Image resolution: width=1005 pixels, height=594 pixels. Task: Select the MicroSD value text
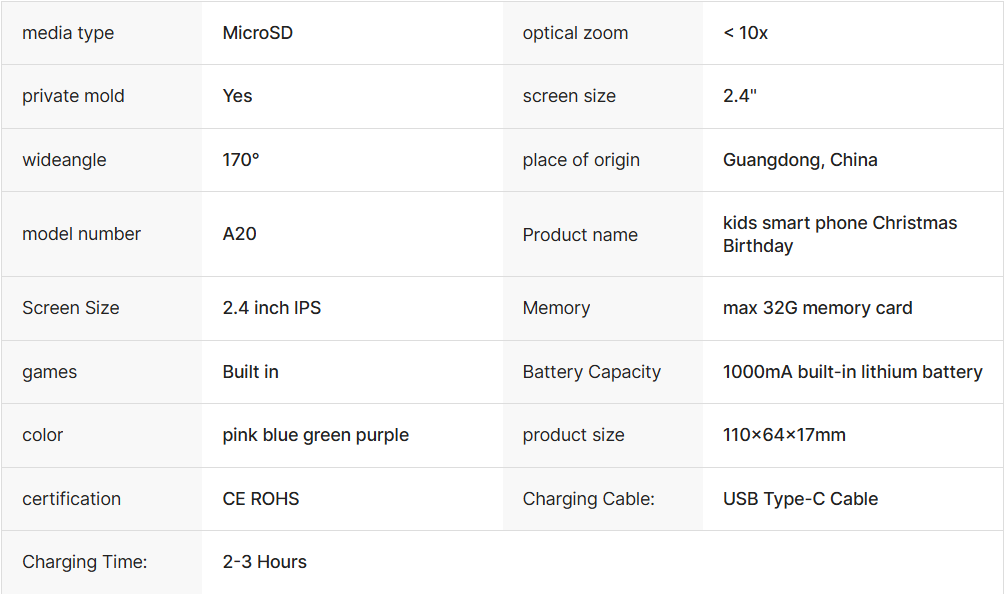click(258, 33)
